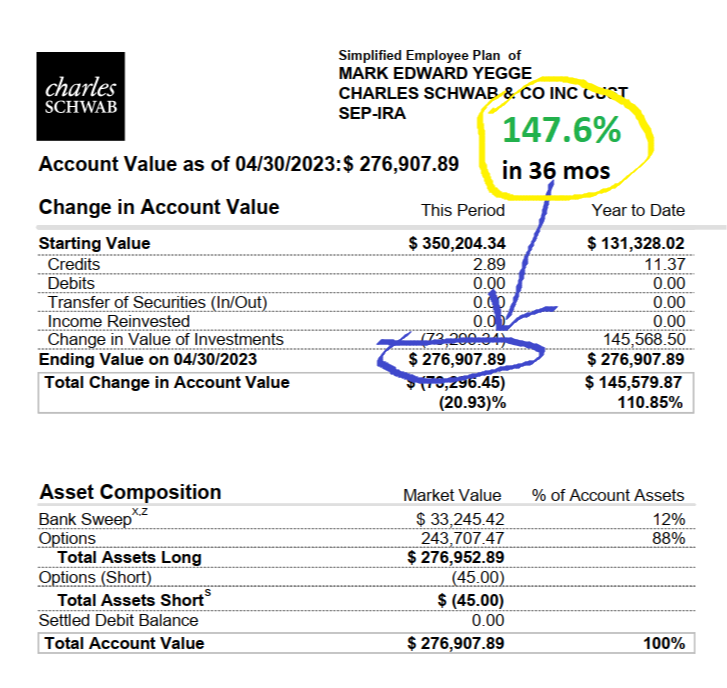The image size is (727, 688).
Task: Click the circled Ending Value $276,907.89
Action: (x=458, y=359)
